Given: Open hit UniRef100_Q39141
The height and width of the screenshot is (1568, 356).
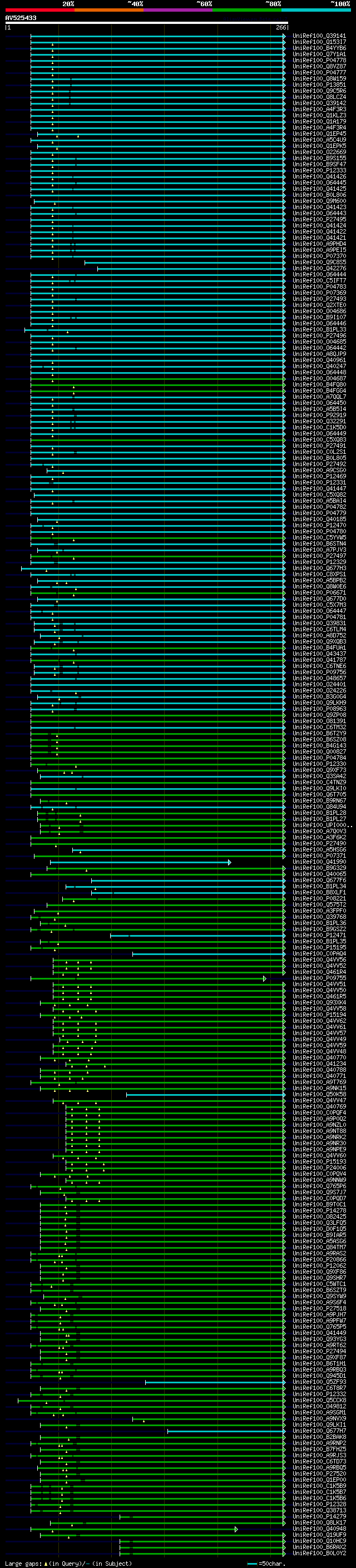Looking at the screenshot, I should (319, 36).
